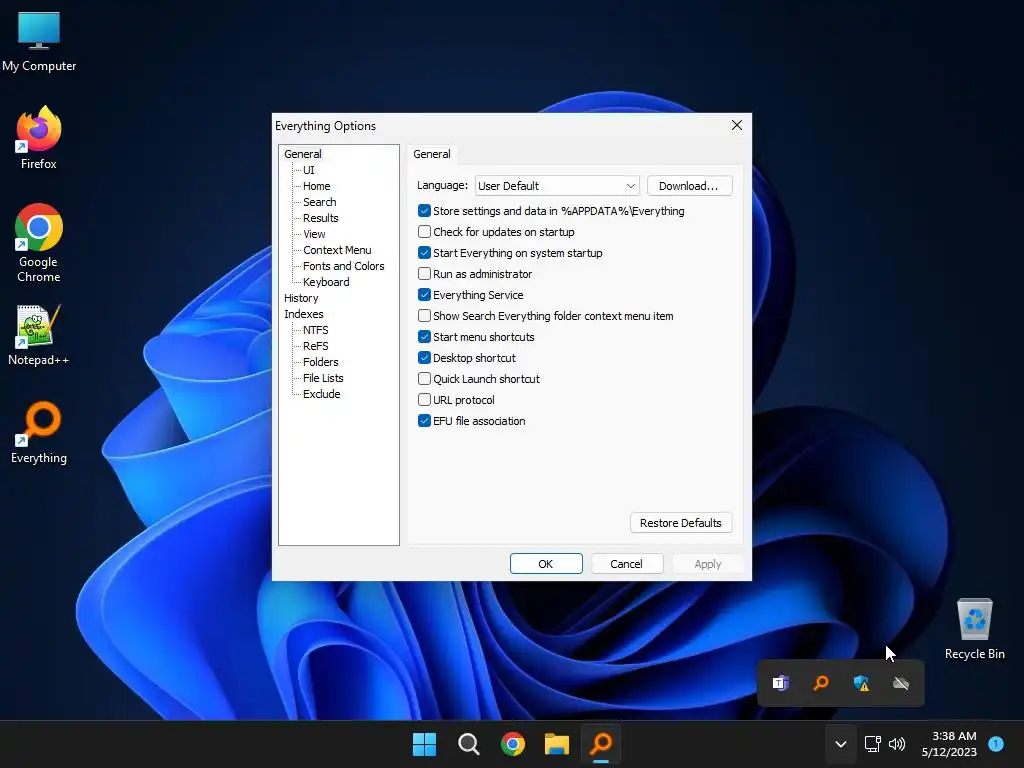Image resolution: width=1024 pixels, height=768 pixels.
Task: Select UI in the options tree
Action: point(309,170)
